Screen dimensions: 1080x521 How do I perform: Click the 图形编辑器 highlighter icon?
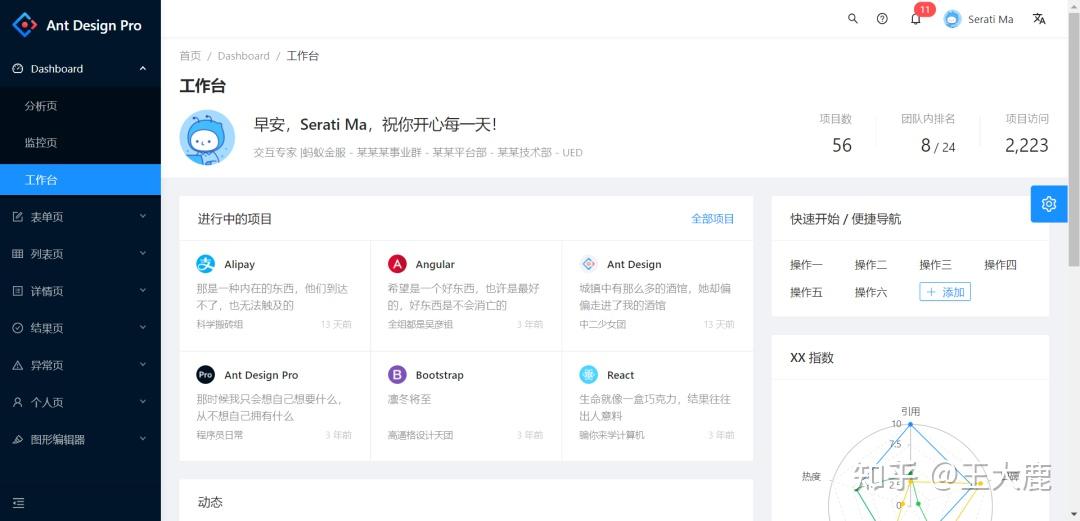point(18,440)
